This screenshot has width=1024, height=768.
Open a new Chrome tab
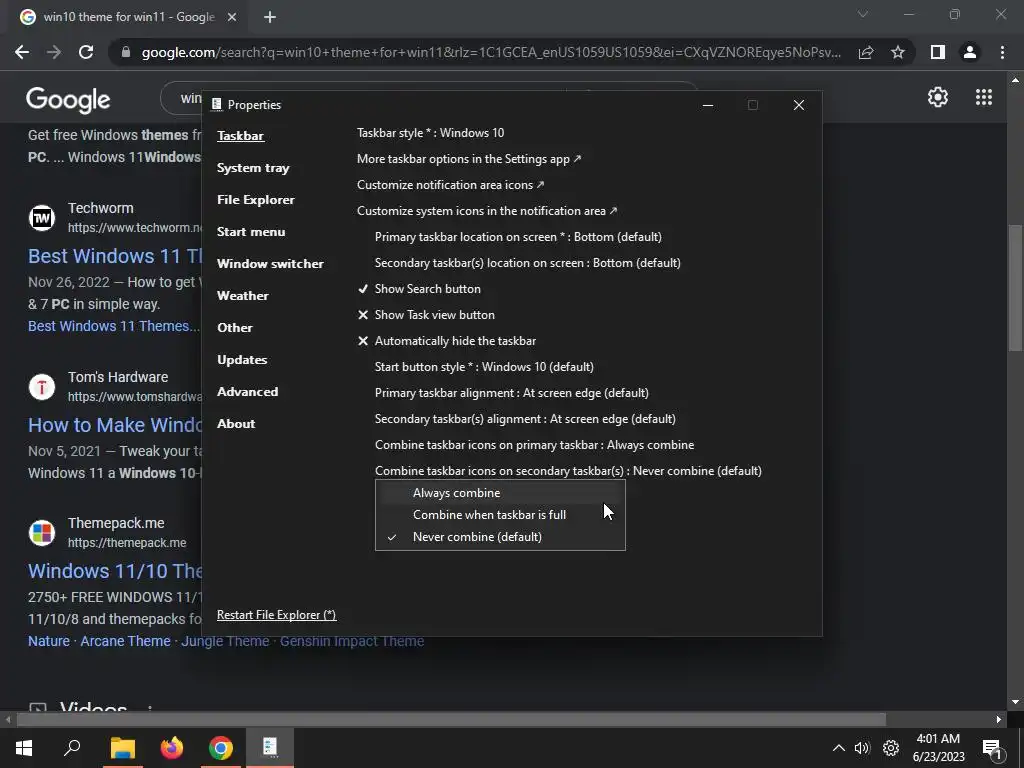[270, 17]
